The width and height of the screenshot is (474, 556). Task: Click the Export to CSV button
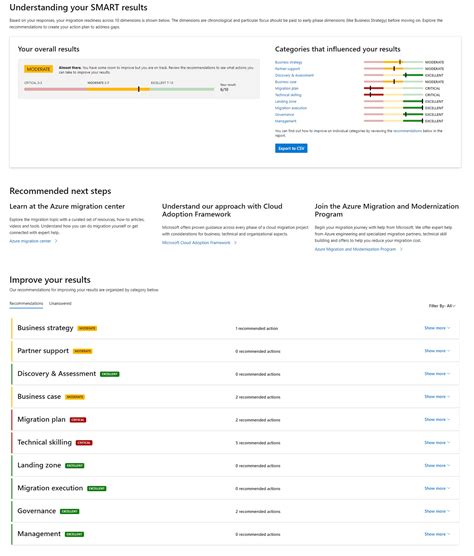point(291,148)
